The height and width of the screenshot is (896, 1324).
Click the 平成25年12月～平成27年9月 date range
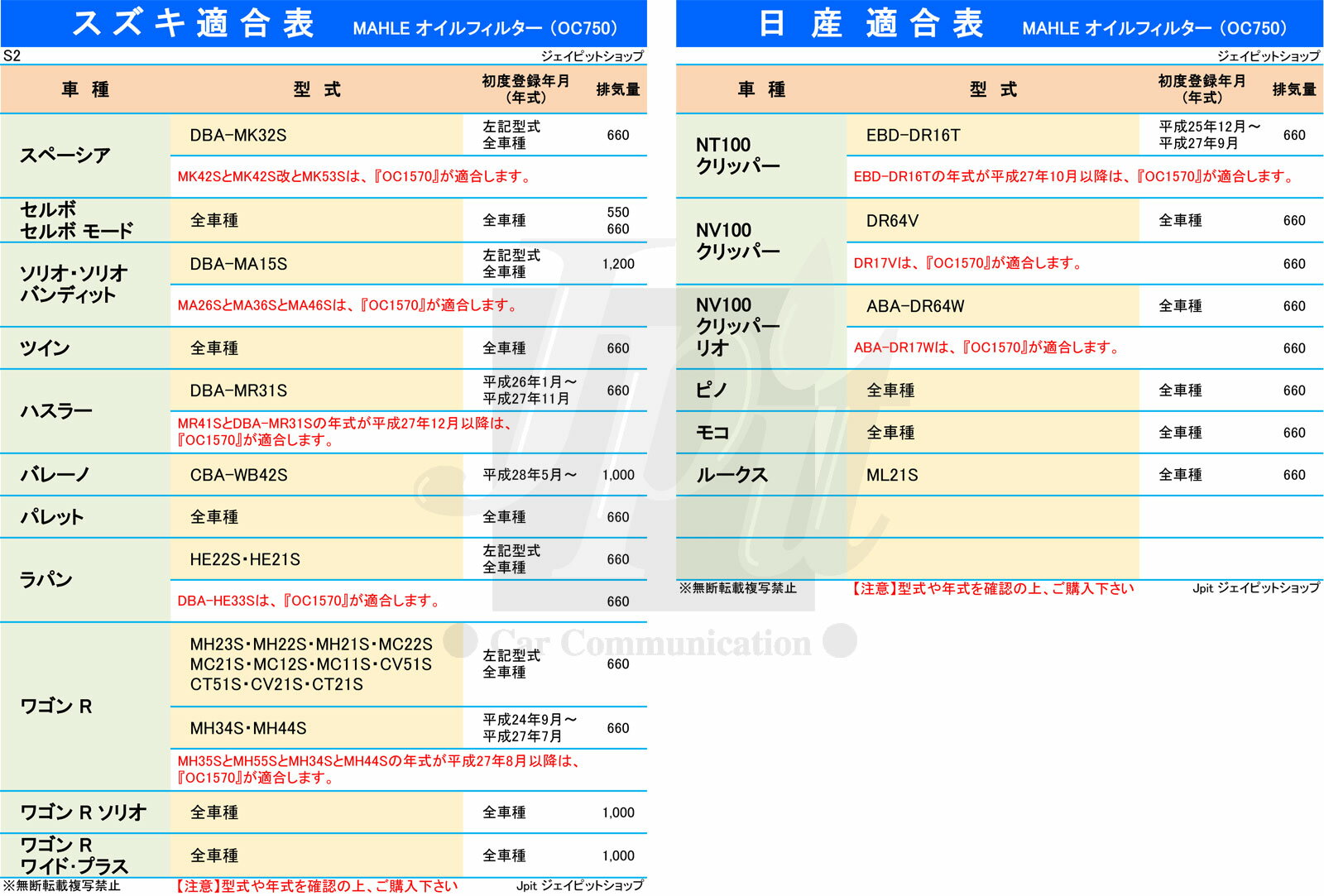(1209, 135)
